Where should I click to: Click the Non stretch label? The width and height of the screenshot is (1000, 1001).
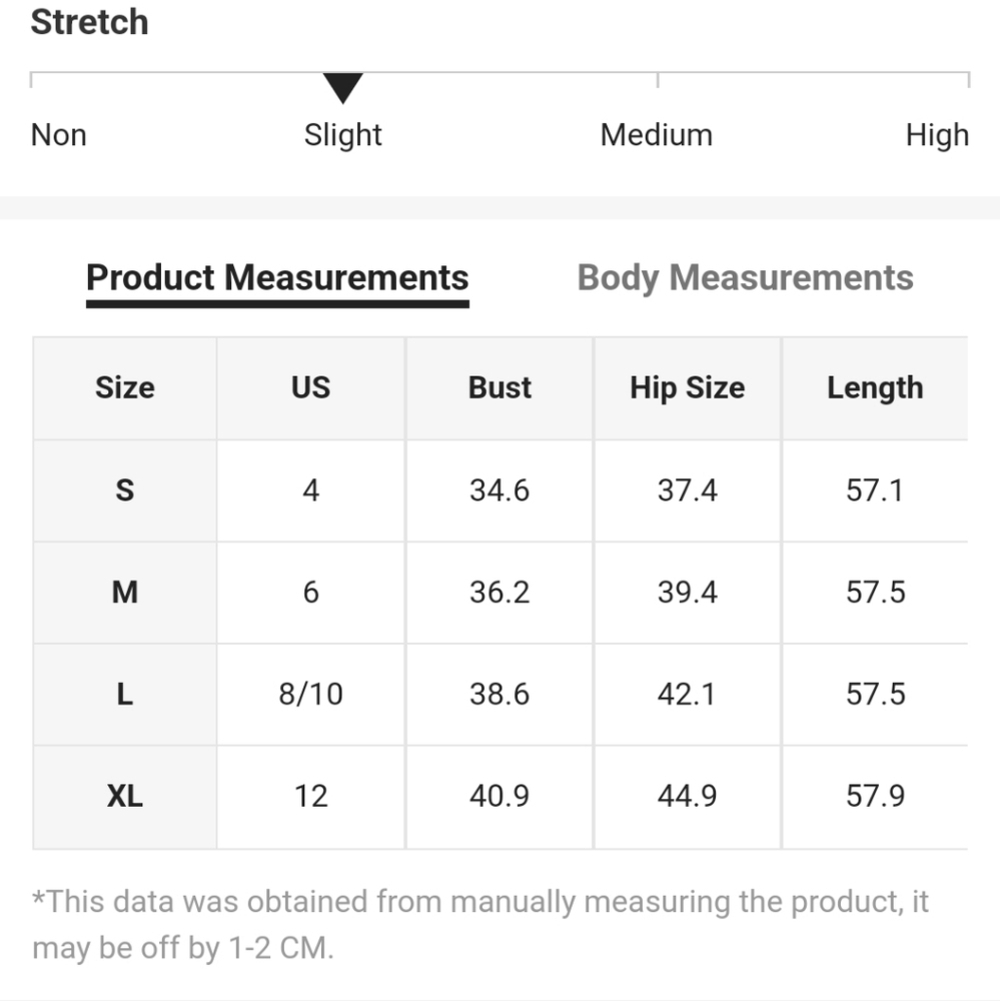(59, 135)
